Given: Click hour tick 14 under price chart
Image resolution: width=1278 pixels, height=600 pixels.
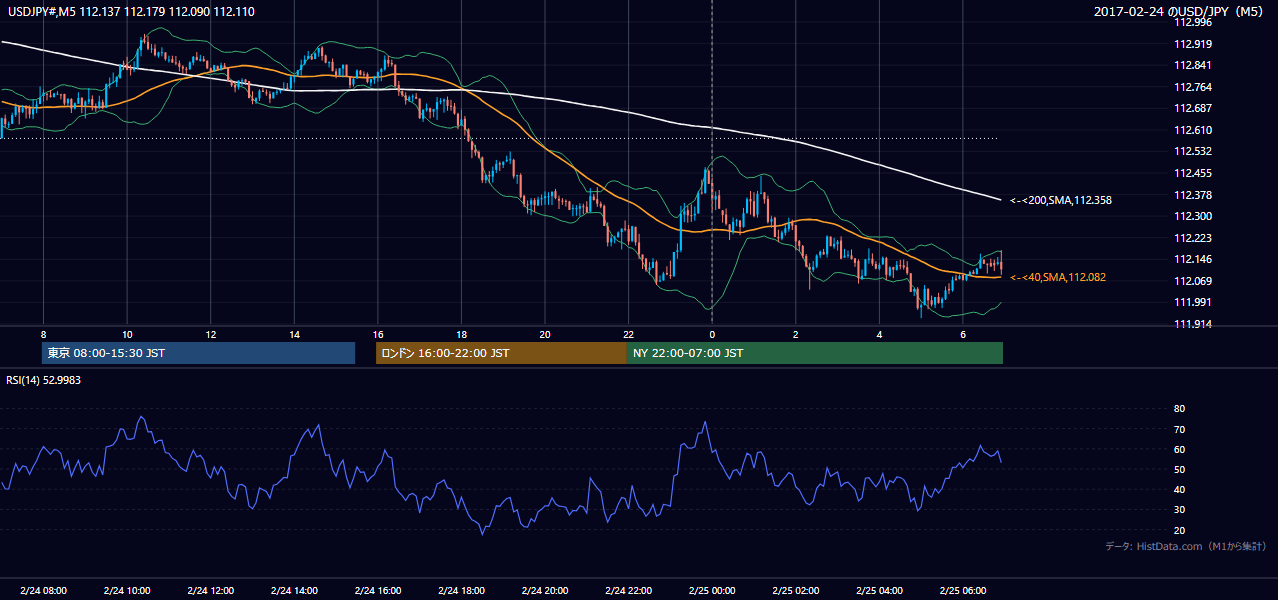Looking at the screenshot, I should click(x=294, y=334).
